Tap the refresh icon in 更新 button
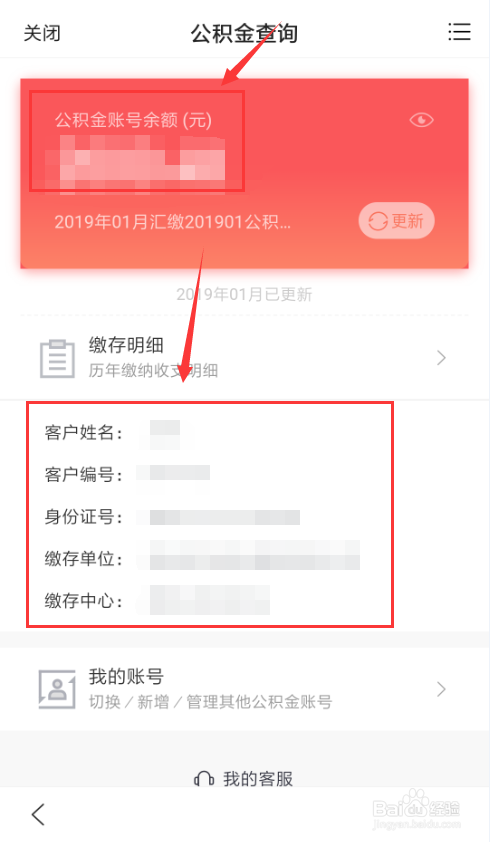This screenshot has height=842, width=490. (378, 221)
